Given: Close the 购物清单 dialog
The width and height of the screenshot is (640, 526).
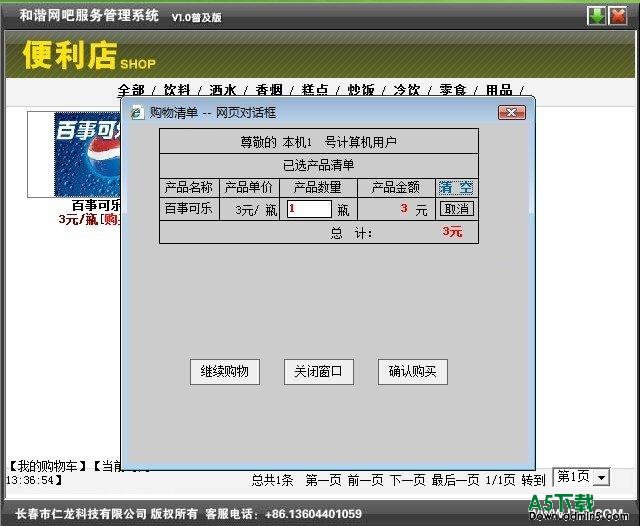Looking at the screenshot, I should point(511,113).
